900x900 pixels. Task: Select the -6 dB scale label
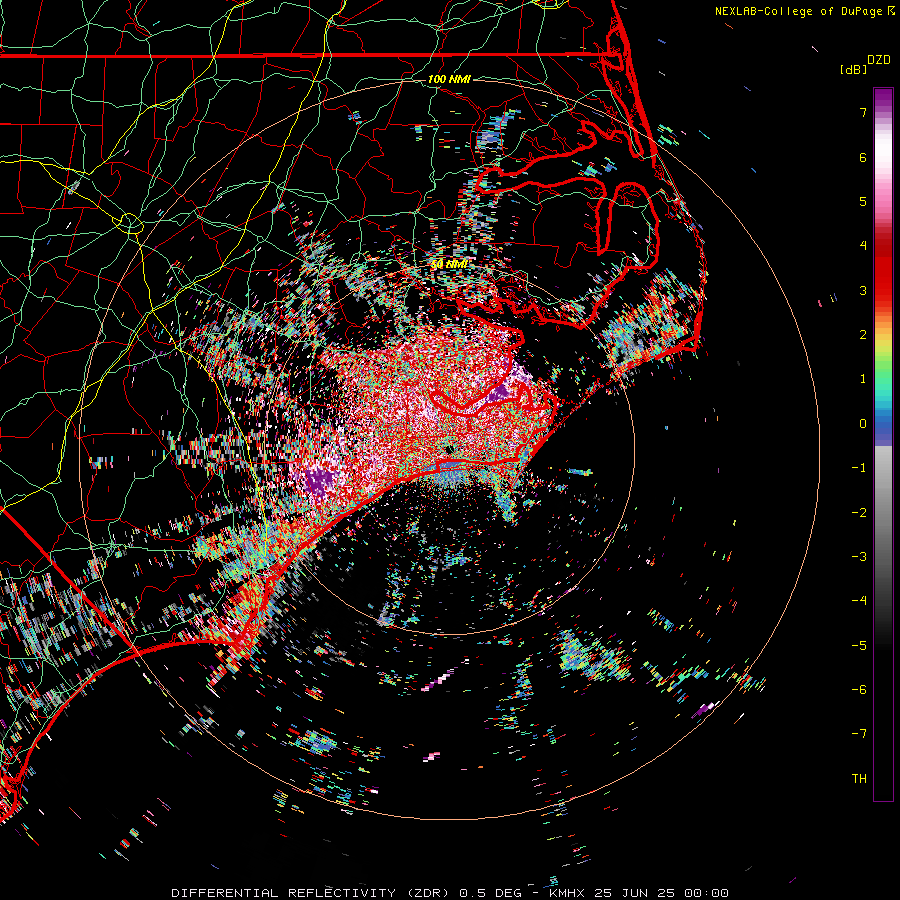click(x=859, y=689)
